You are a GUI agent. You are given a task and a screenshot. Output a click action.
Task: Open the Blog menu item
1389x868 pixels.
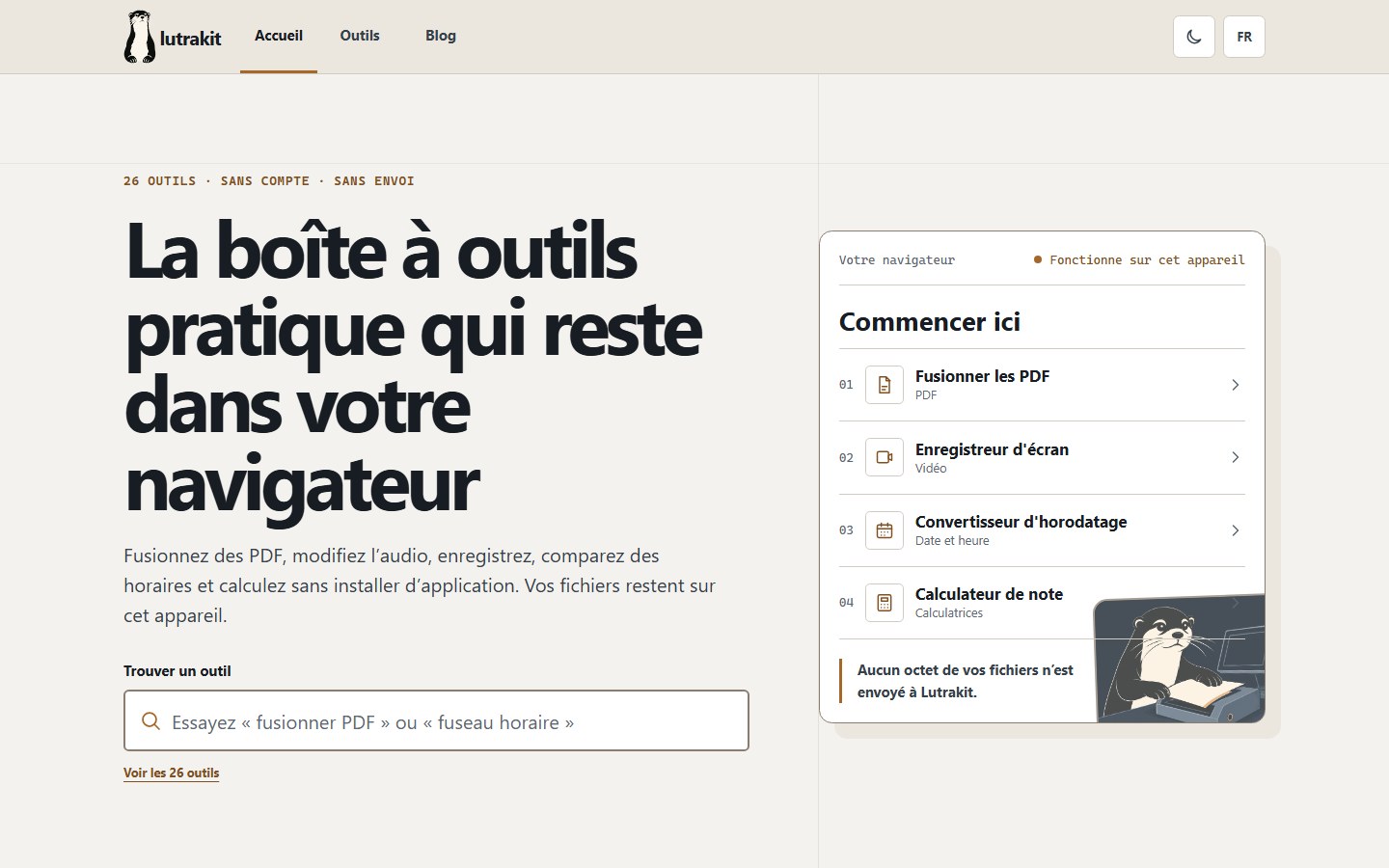click(441, 36)
